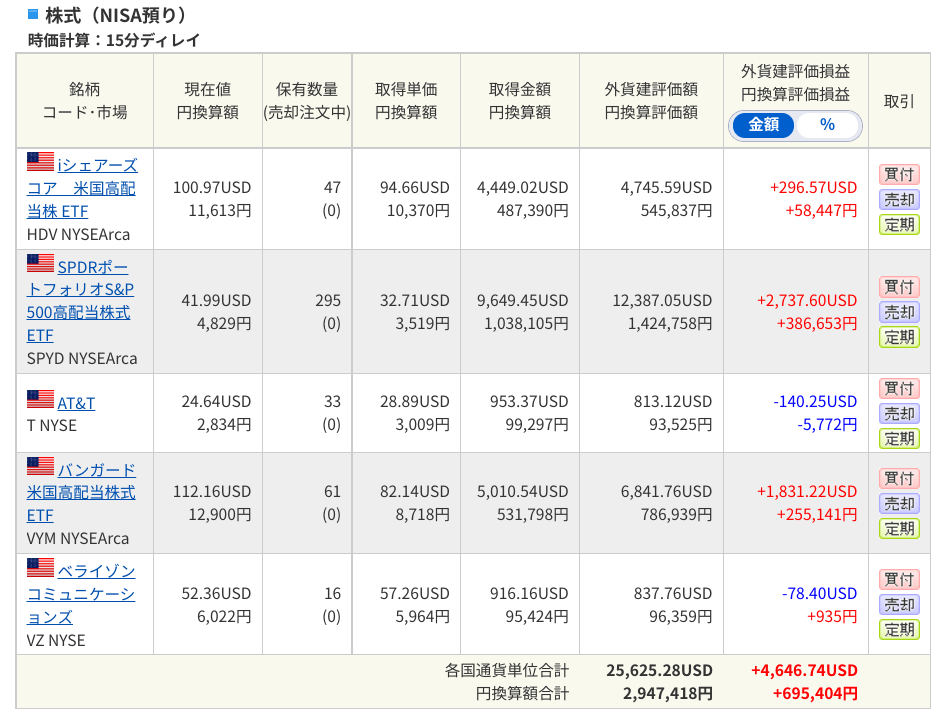Screen dimensions: 942x717
Task: Select the 現在値 円換算額 column header
Action: (x=208, y=100)
